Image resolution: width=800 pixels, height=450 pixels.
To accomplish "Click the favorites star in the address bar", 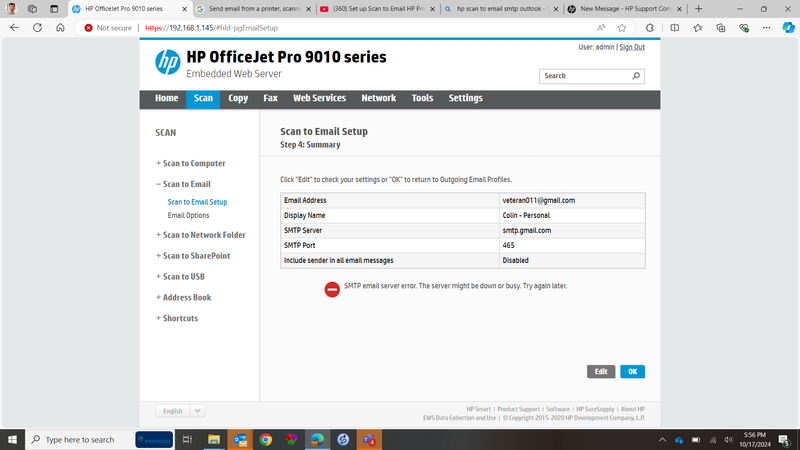I will [623, 28].
